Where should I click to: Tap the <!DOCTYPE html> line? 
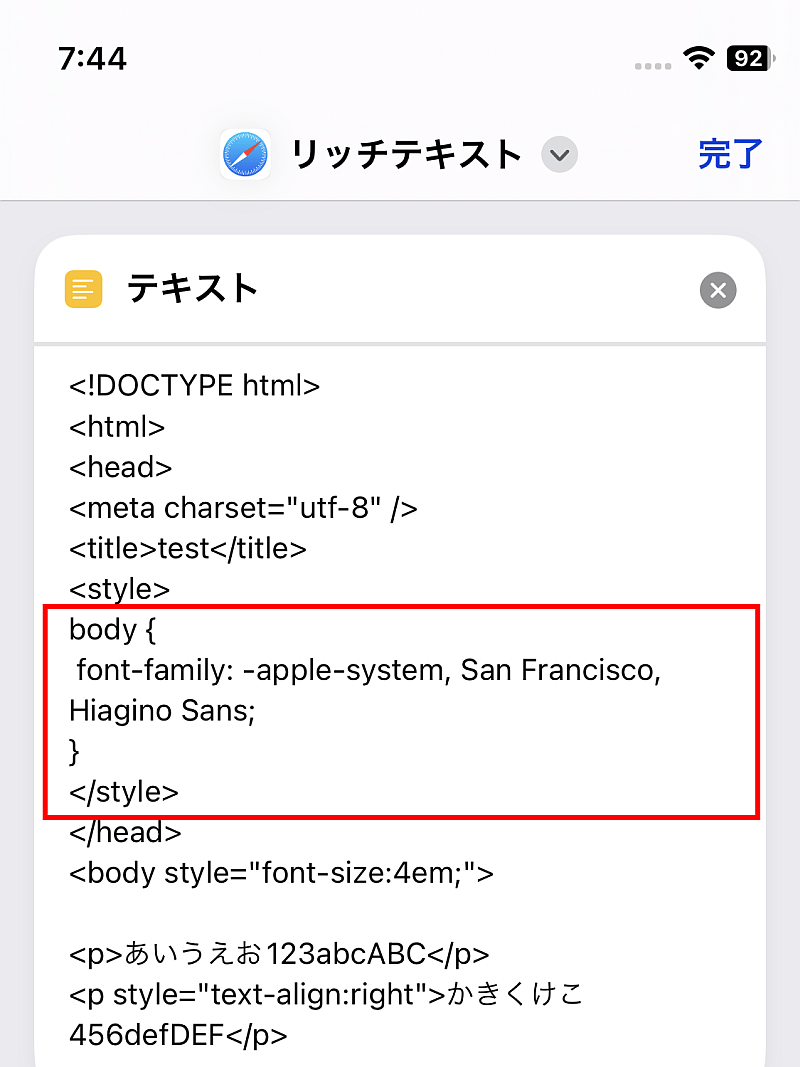[195, 386]
